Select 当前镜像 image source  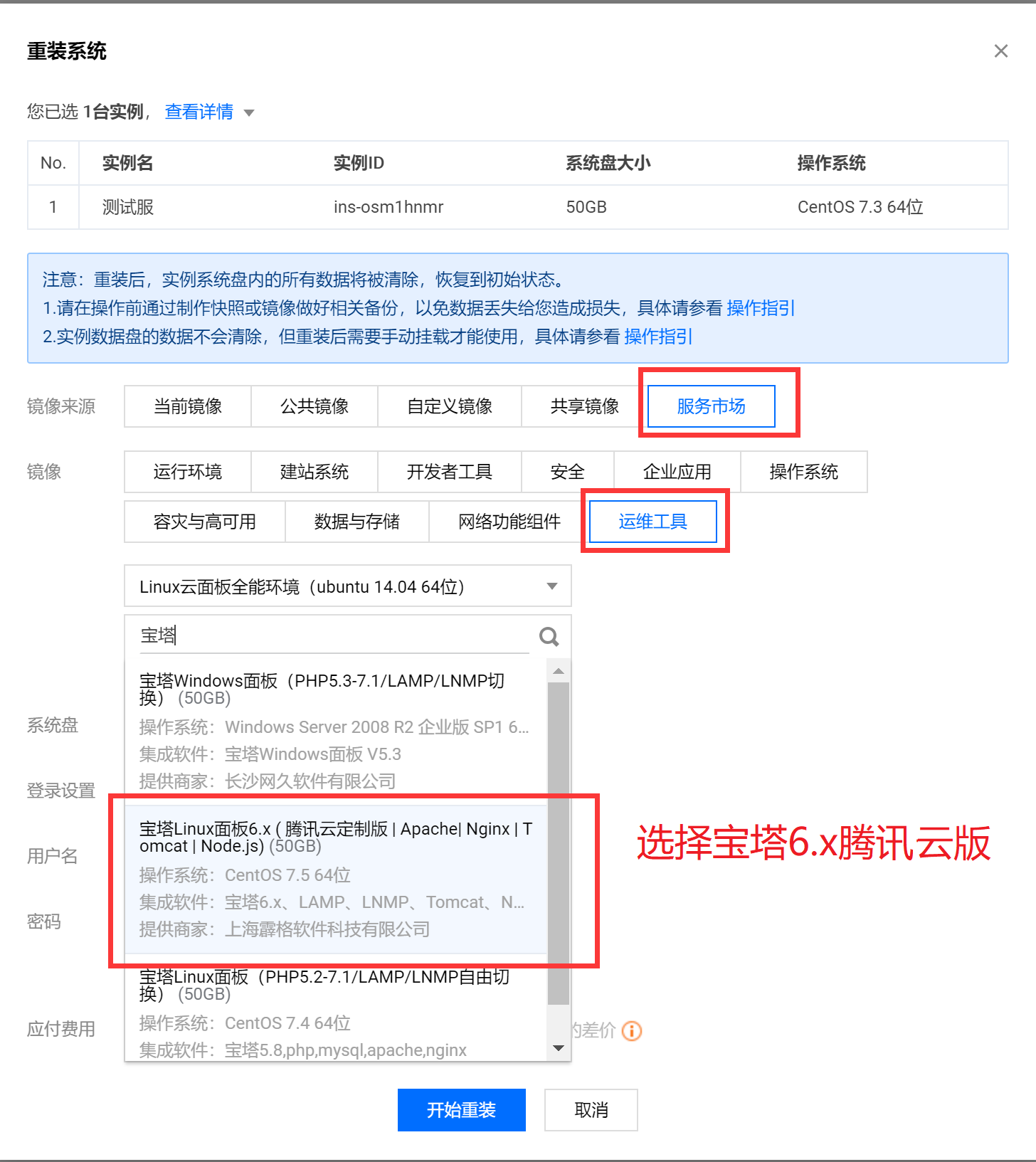coord(188,406)
